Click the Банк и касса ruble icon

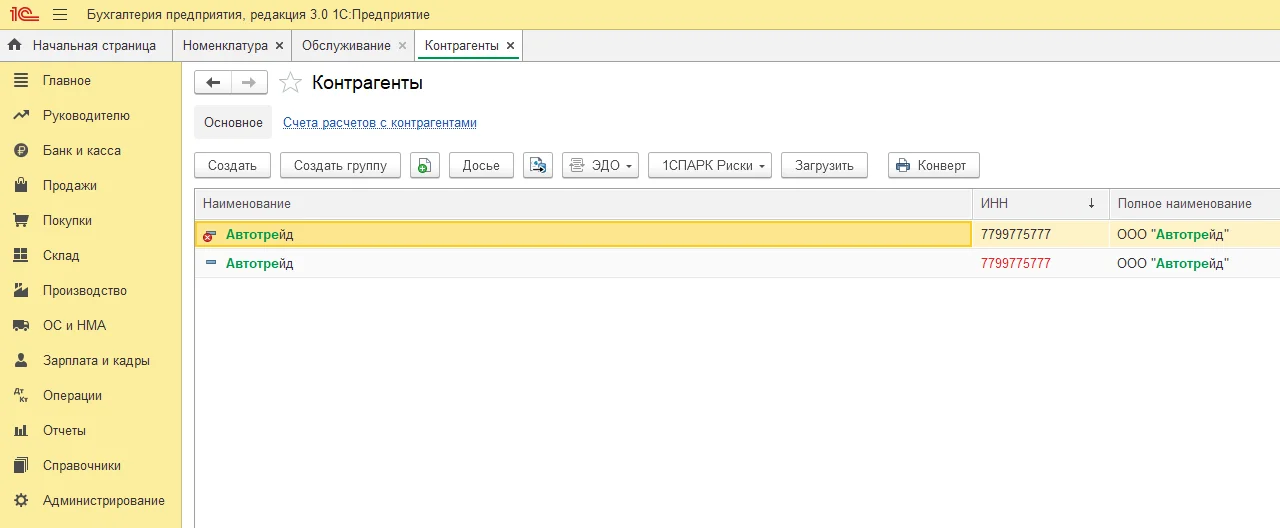click(20, 150)
